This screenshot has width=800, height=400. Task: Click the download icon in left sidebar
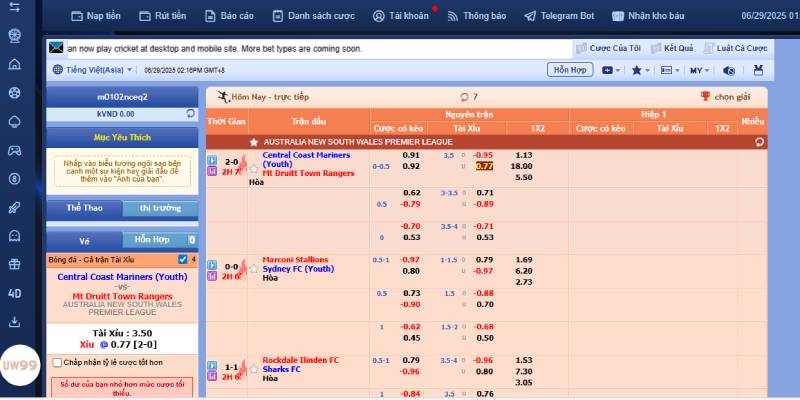tap(15, 321)
